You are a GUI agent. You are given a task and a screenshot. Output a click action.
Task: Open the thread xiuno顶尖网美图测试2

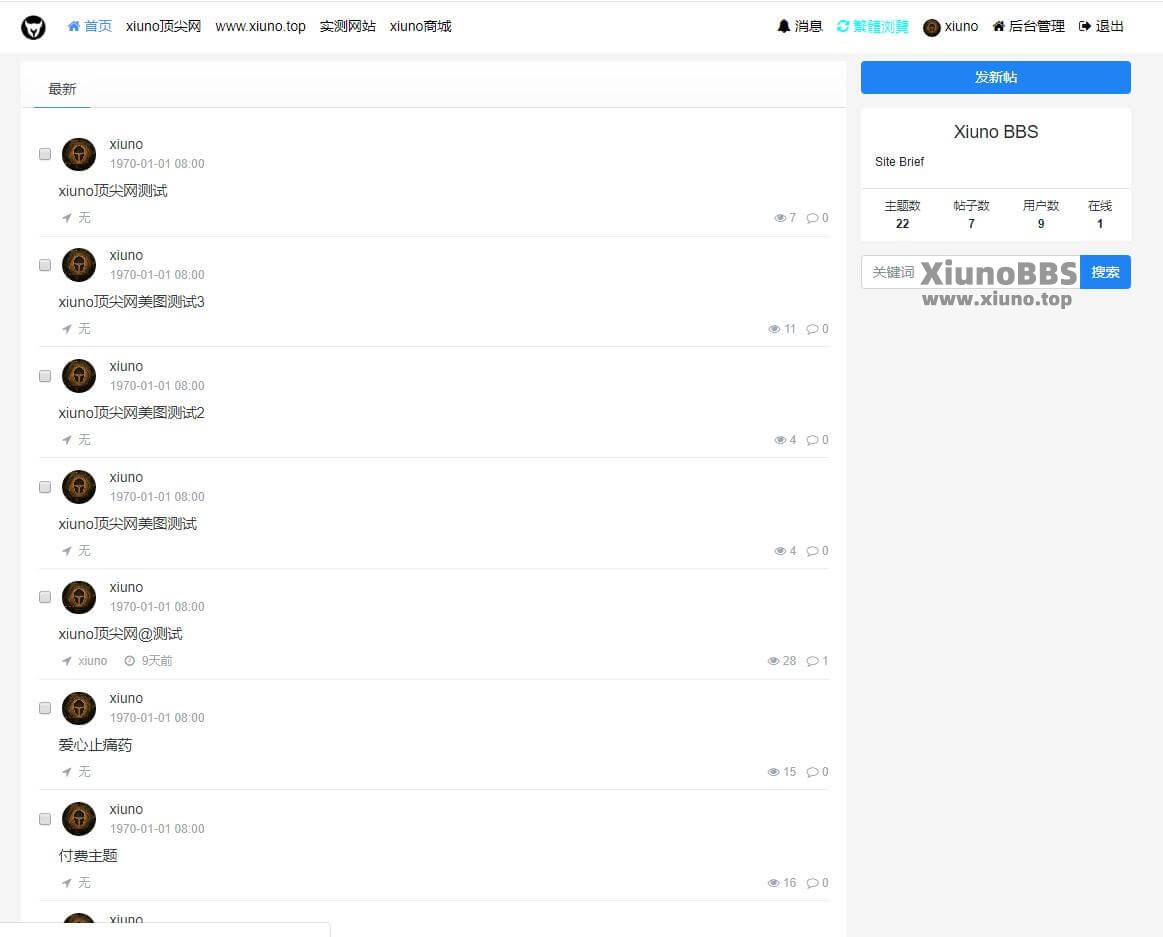click(x=131, y=413)
